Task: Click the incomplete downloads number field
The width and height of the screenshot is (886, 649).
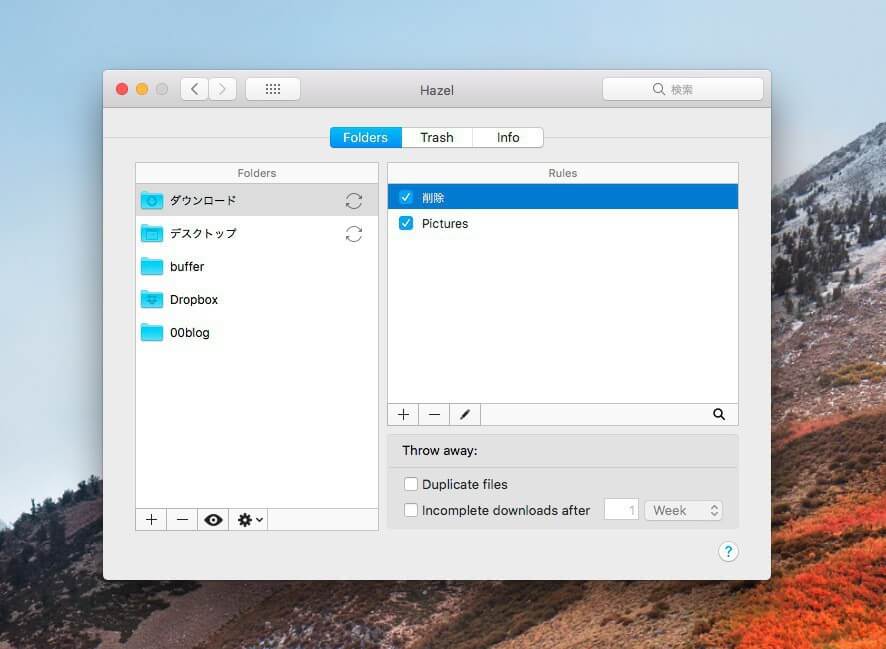Action: (x=621, y=510)
